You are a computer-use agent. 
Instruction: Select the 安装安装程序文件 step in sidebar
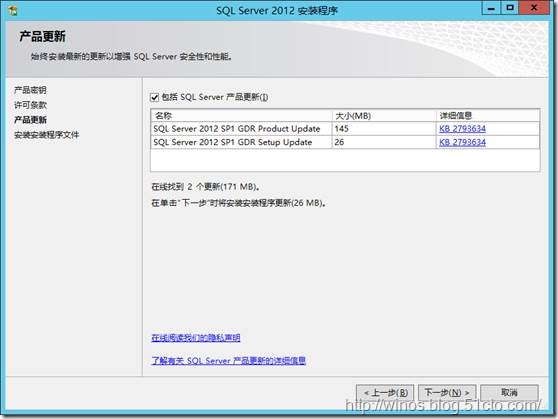(47, 135)
